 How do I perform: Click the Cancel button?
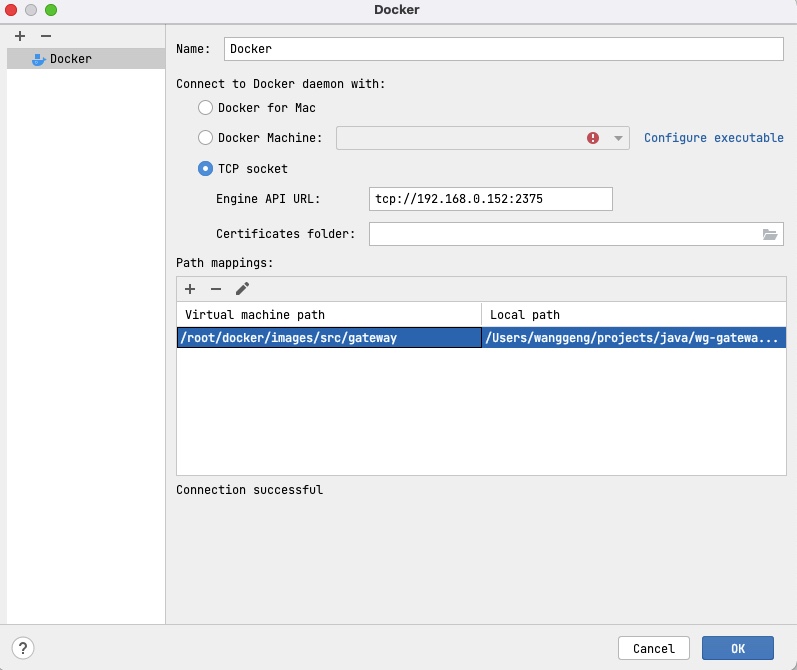(654, 648)
